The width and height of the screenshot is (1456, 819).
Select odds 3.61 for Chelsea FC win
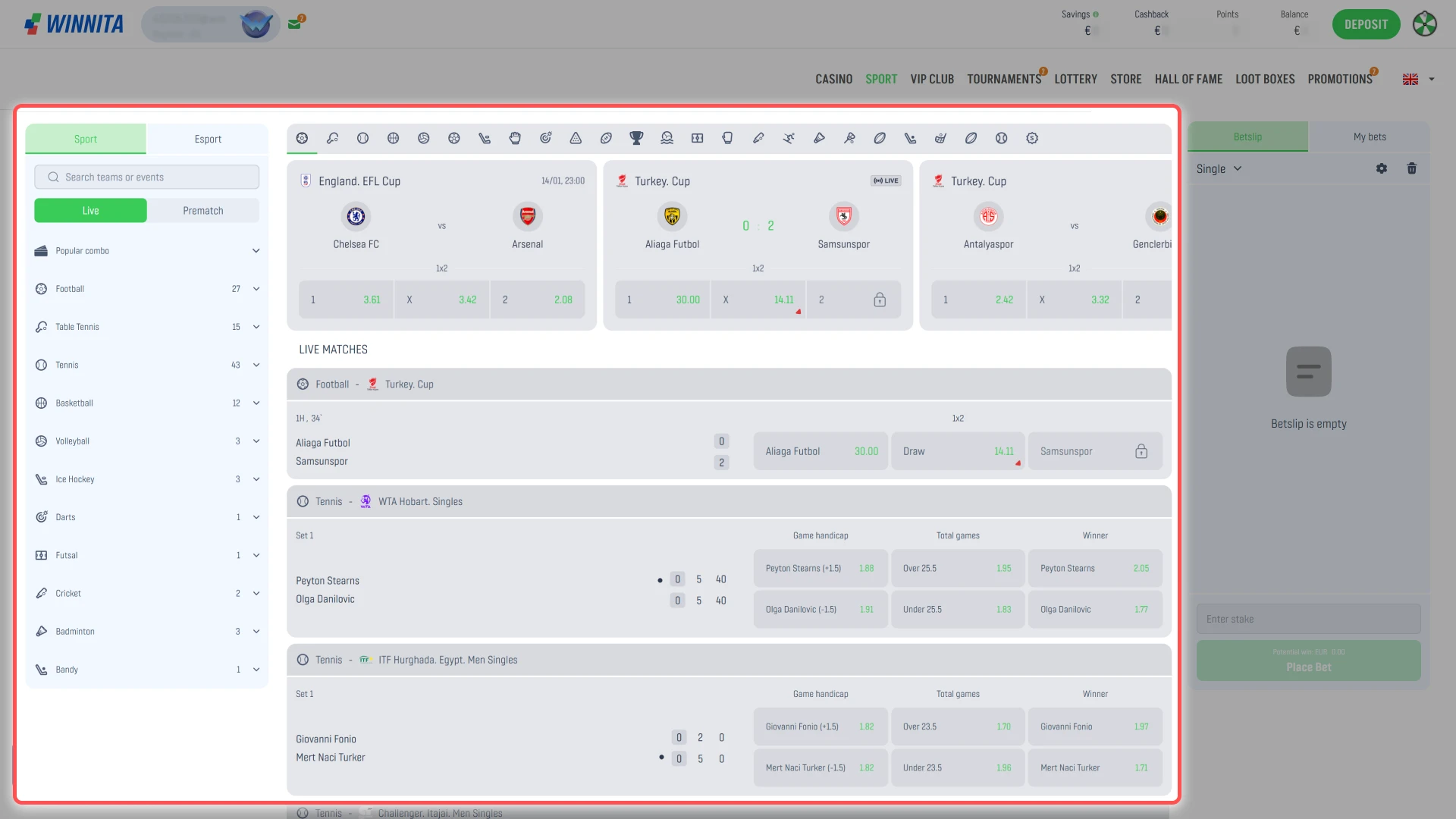click(x=345, y=299)
